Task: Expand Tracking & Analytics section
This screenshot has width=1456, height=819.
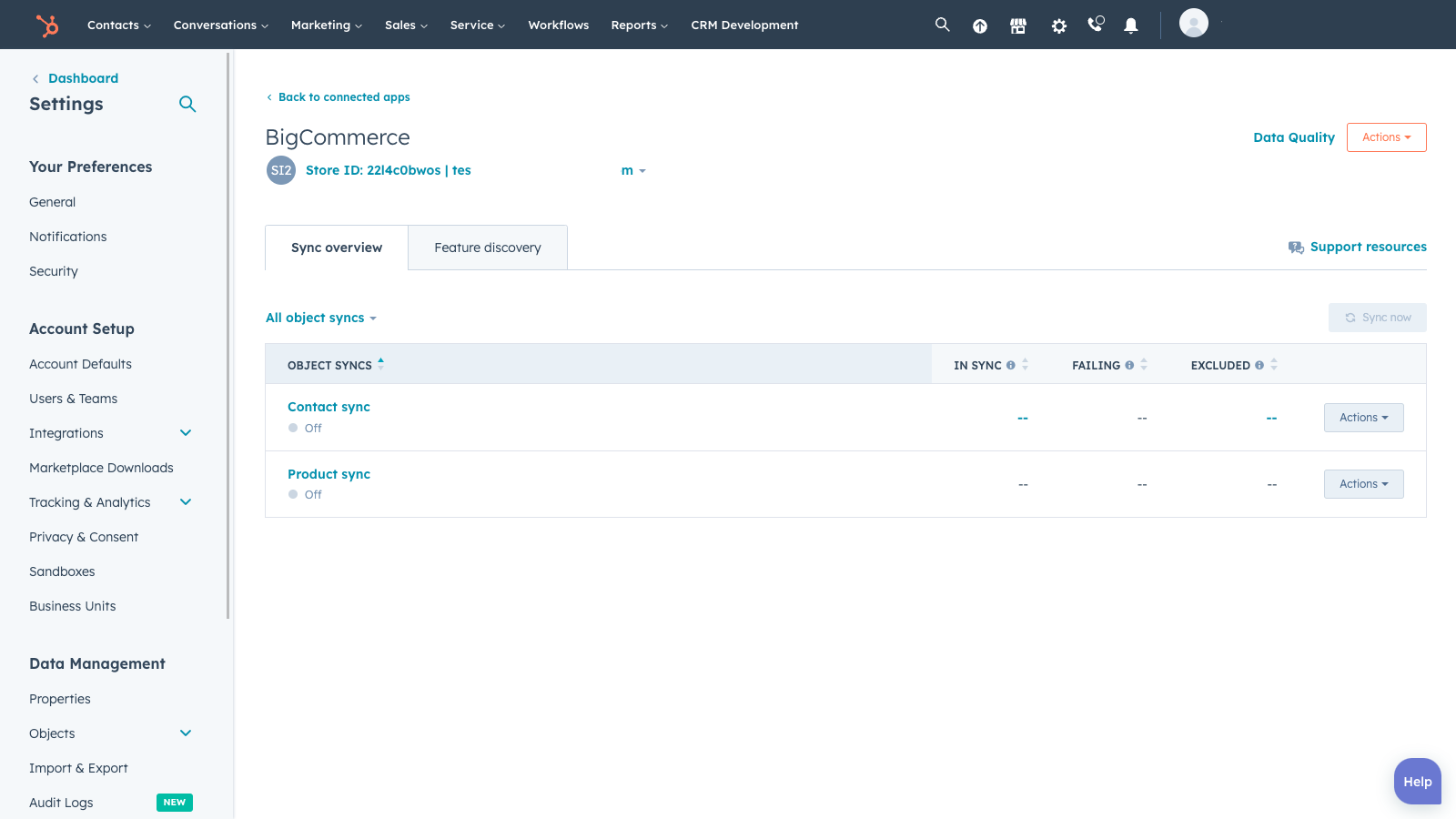Action: point(186,502)
